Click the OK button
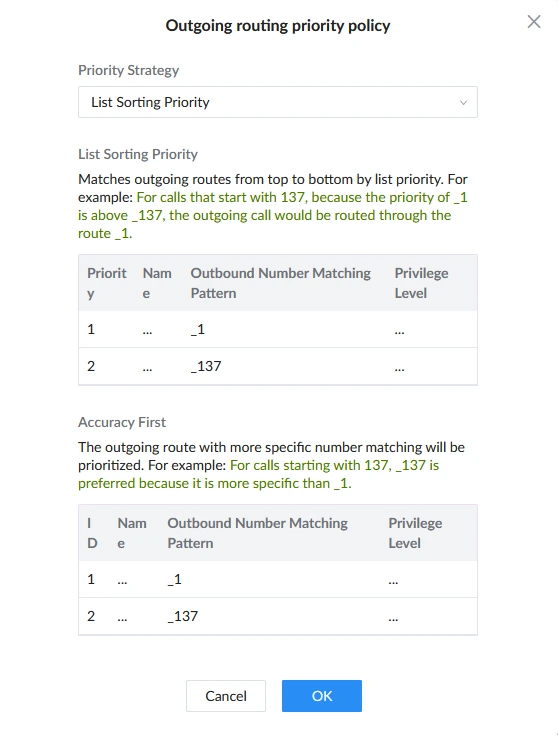 tap(322, 696)
